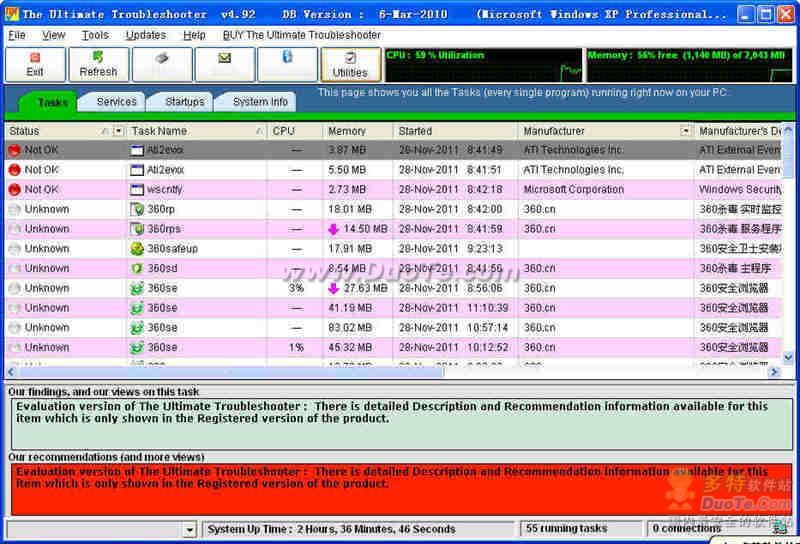This screenshot has height=544, width=800.
Task: Open the Help menu
Action: (194, 35)
